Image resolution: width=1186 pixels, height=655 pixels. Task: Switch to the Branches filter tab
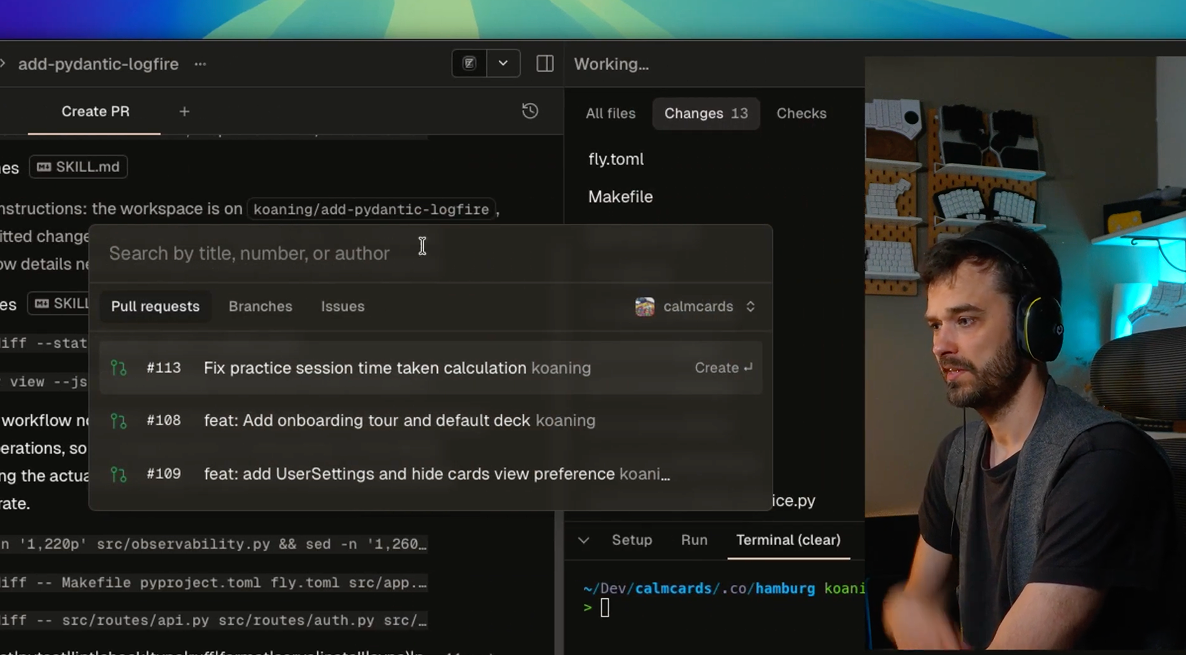pos(260,306)
